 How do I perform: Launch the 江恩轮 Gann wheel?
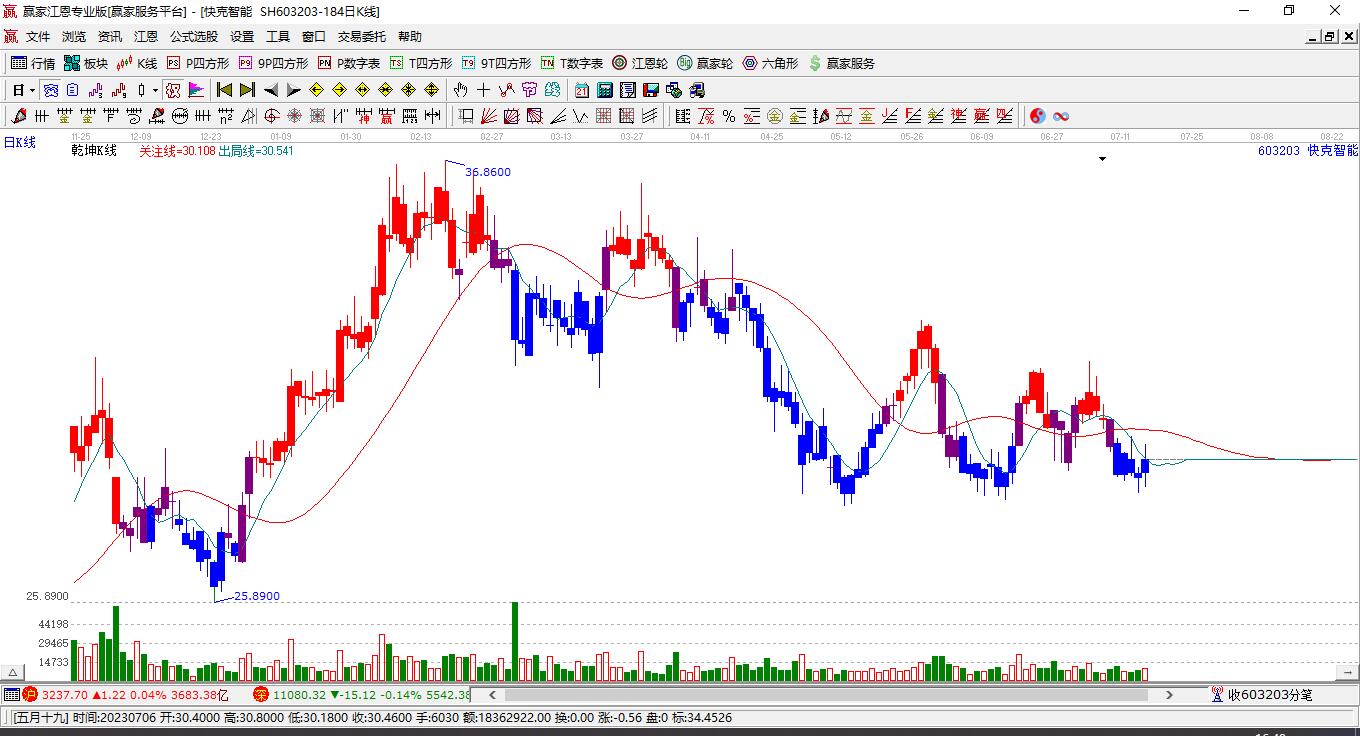(640, 63)
